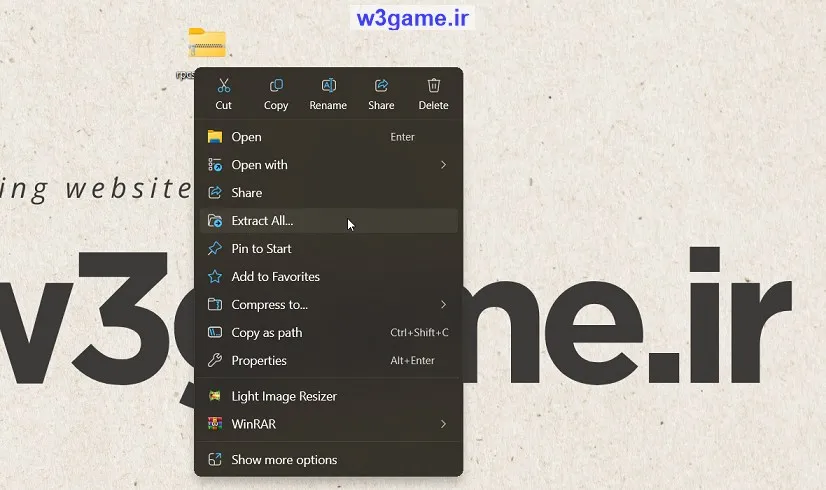Click the Compress to archive icon
The image size is (826, 490).
(x=215, y=305)
